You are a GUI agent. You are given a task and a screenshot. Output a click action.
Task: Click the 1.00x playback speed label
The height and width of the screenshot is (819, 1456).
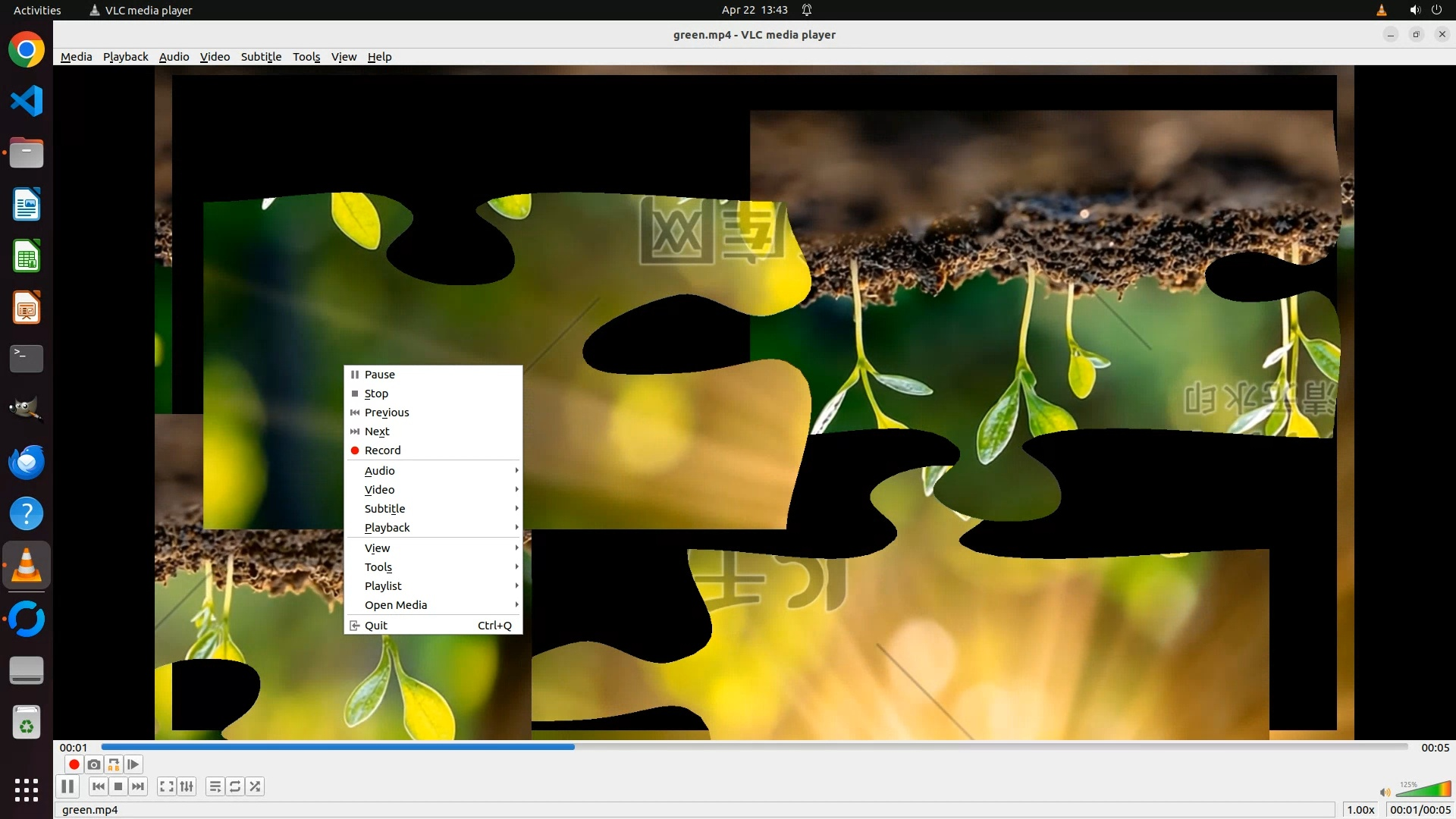click(x=1360, y=810)
